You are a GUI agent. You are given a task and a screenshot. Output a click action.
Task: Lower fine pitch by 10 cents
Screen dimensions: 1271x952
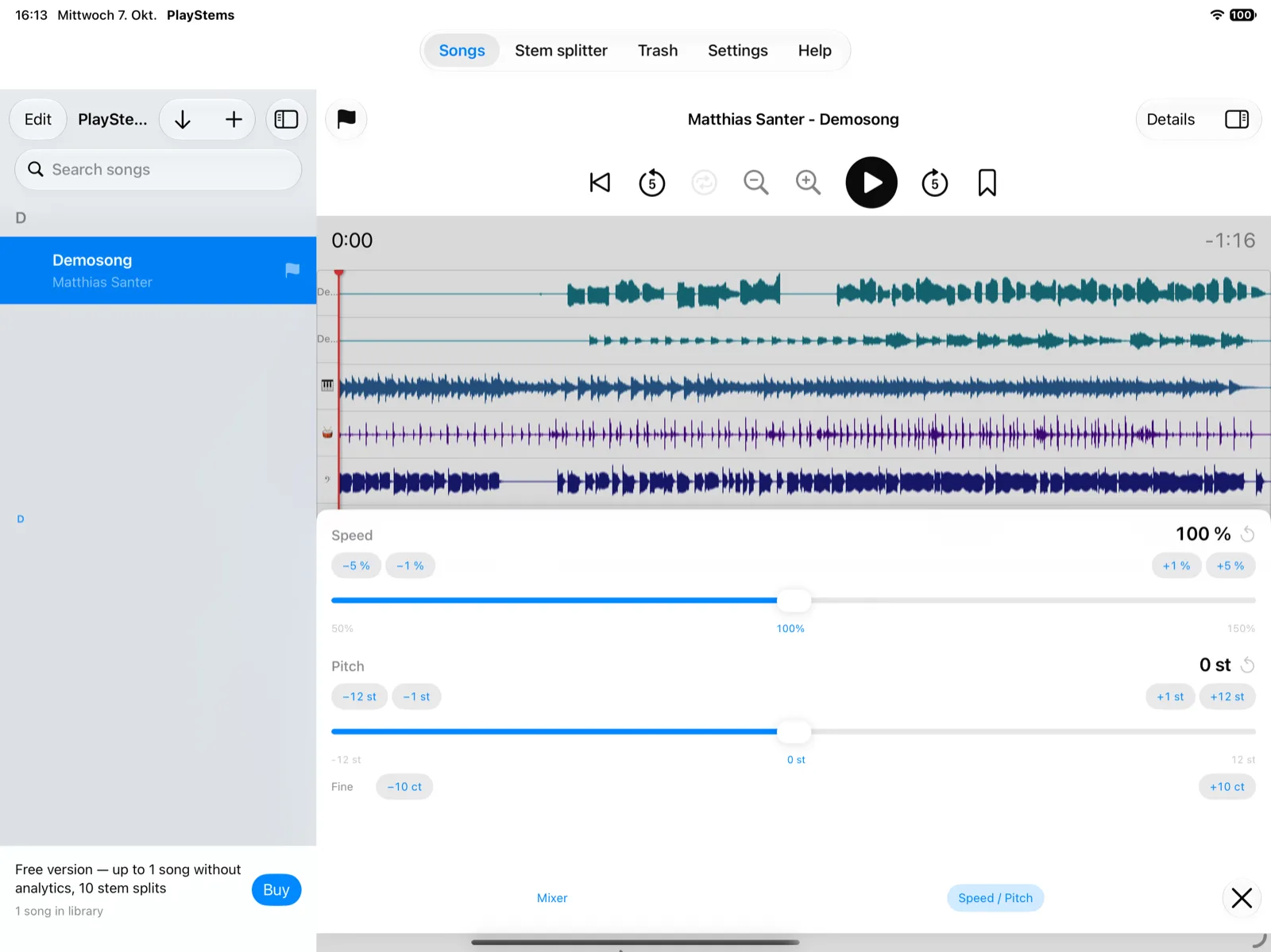tap(404, 787)
